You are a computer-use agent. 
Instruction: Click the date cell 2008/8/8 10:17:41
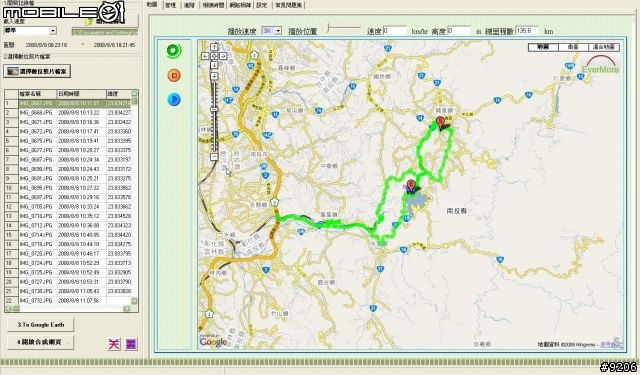coord(81,131)
